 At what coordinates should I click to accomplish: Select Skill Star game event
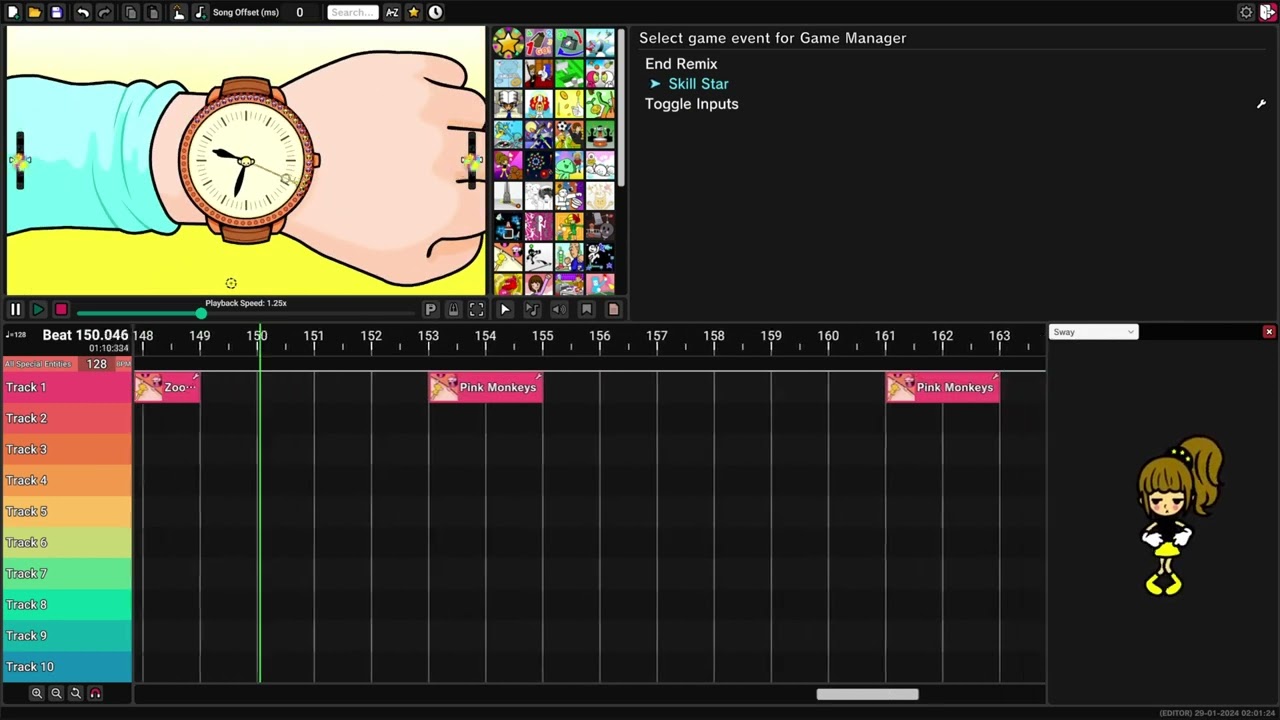(698, 84)
